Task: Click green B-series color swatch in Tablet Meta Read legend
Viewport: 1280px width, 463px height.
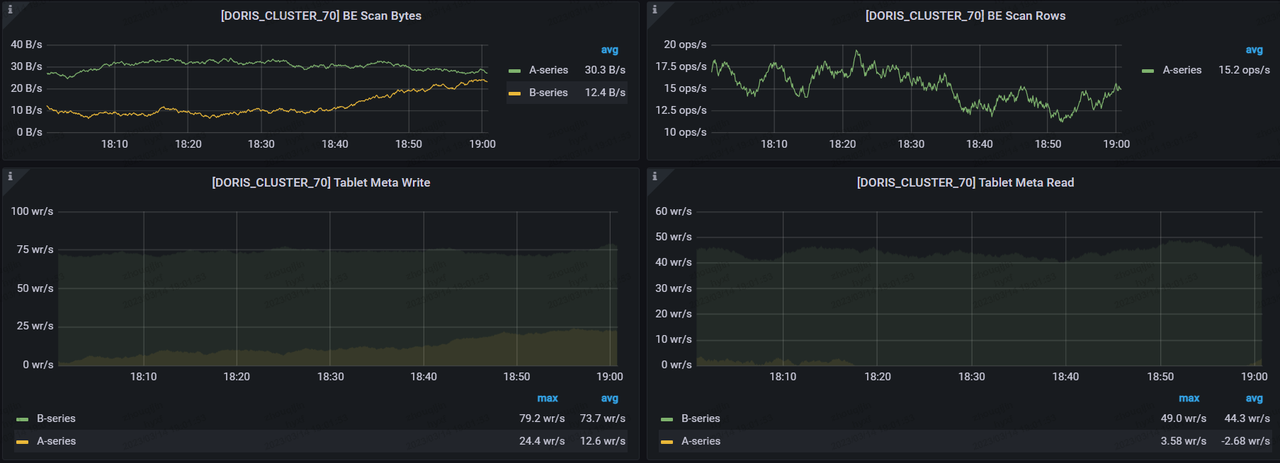Action: click(667, 419)
